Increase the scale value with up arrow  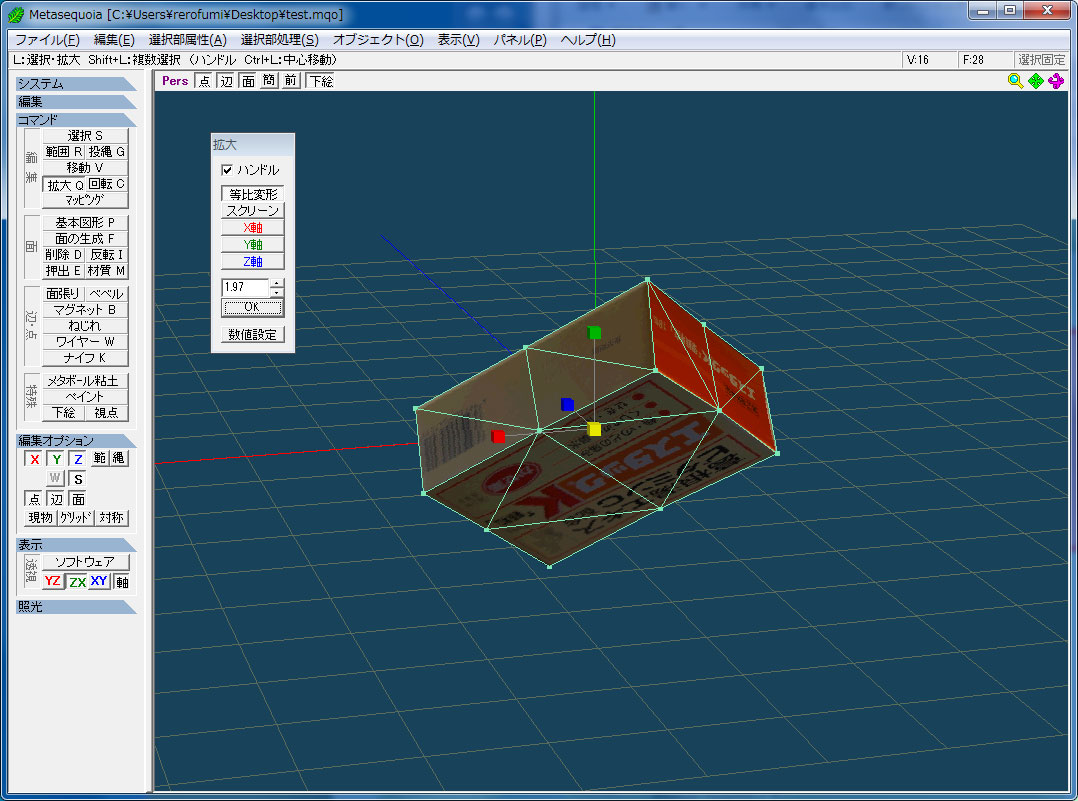tap(276, 283)
